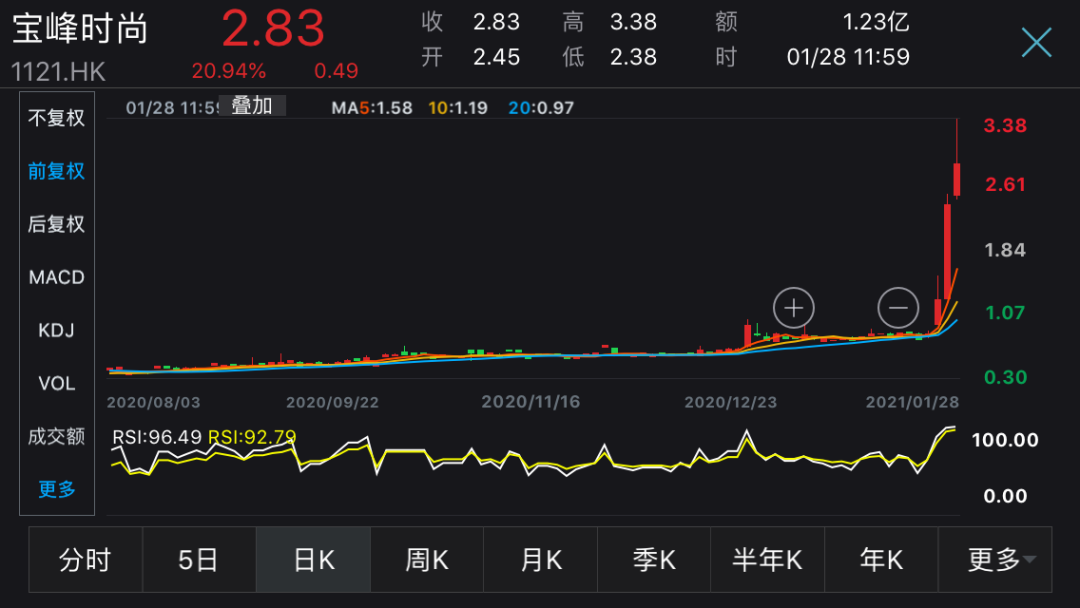Select 后复权 price adjustment option

coord(57,224)
